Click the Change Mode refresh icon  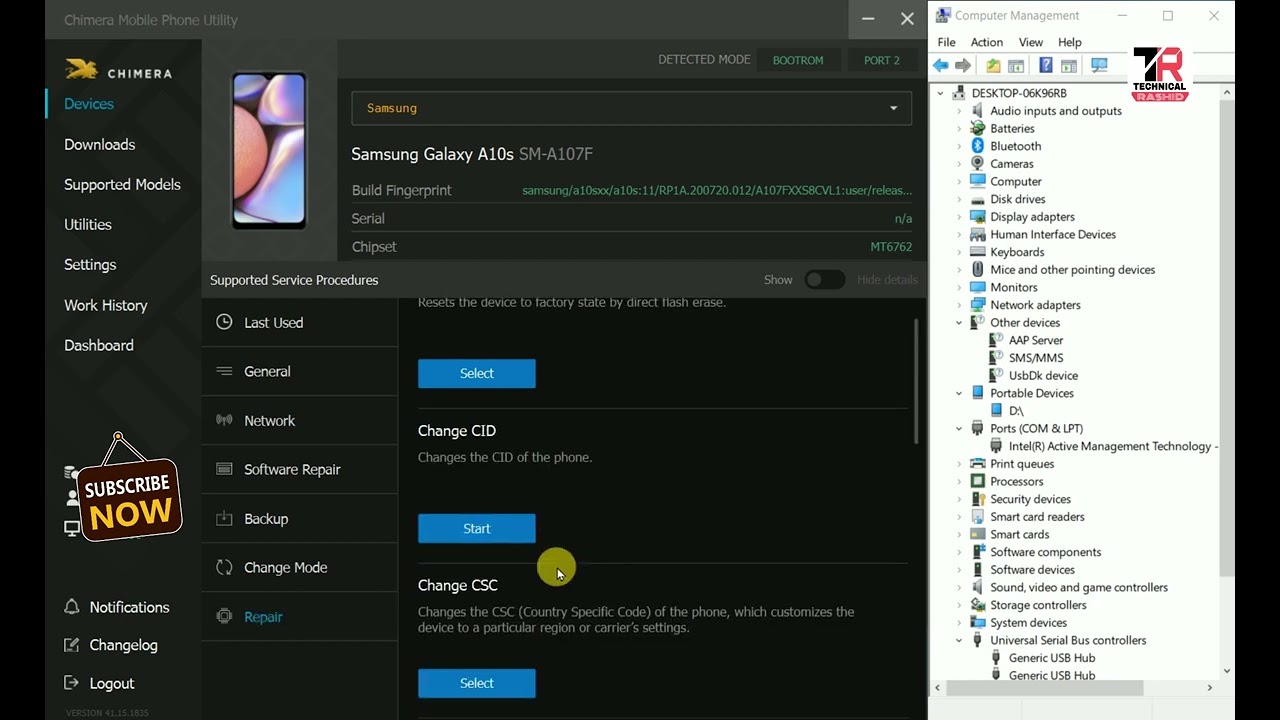tap(224, 567)
